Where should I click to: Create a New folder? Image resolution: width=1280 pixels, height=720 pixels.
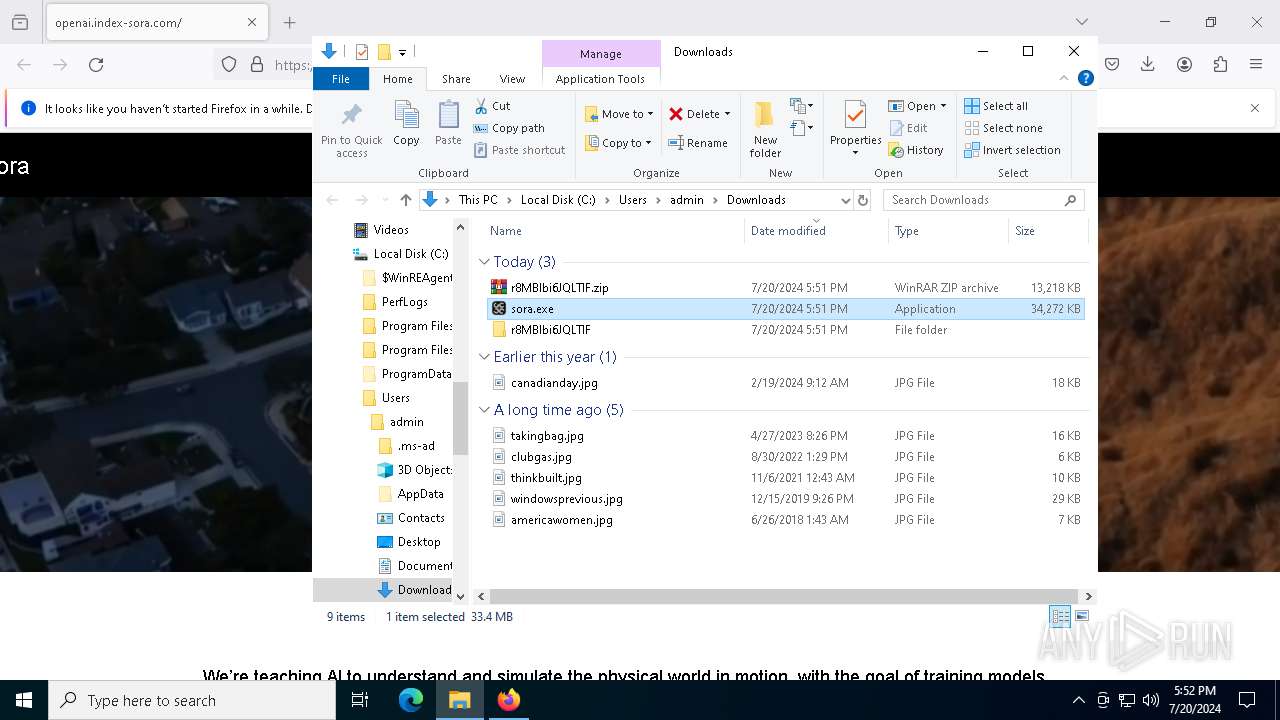[x=765, y=128]
